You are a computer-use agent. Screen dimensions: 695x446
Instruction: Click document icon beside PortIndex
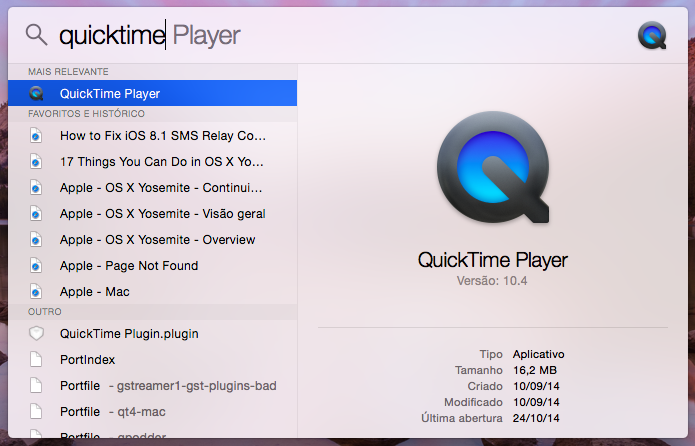pyautogui.click(x=36, y=360)
